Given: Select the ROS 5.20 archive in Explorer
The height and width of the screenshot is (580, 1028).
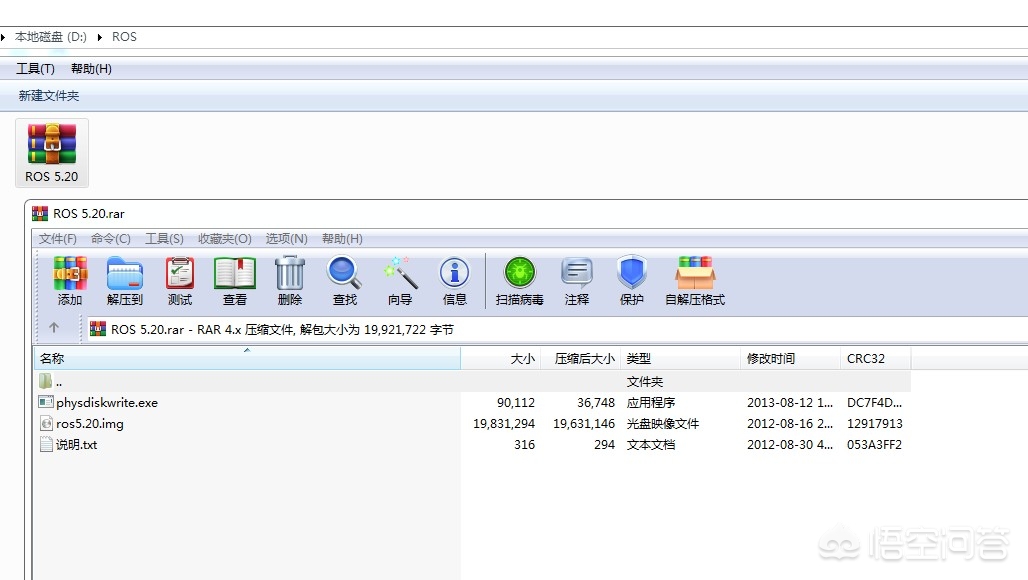Looking at the screenshot, I should coord(52,153).
